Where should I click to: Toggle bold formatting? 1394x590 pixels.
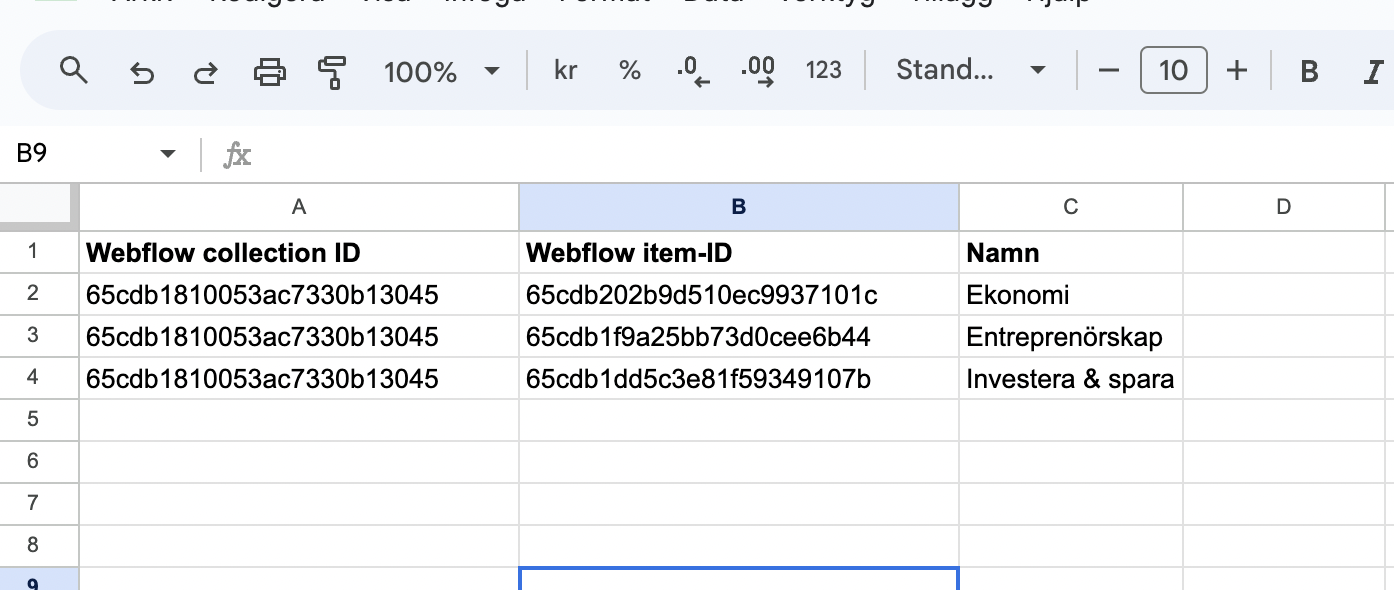[1308, 71]
